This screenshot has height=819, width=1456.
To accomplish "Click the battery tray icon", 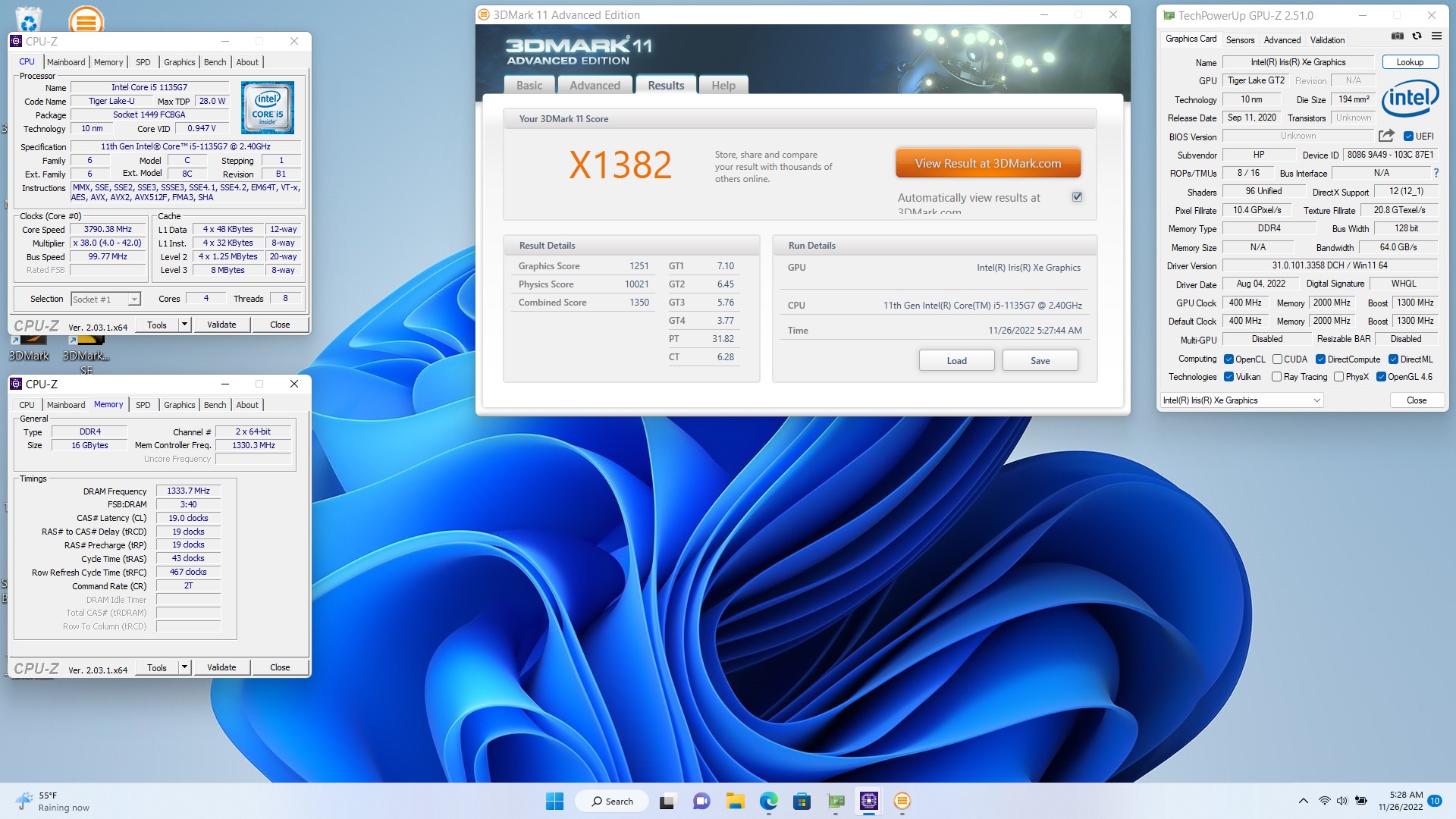I will (x=1361, y=801).
